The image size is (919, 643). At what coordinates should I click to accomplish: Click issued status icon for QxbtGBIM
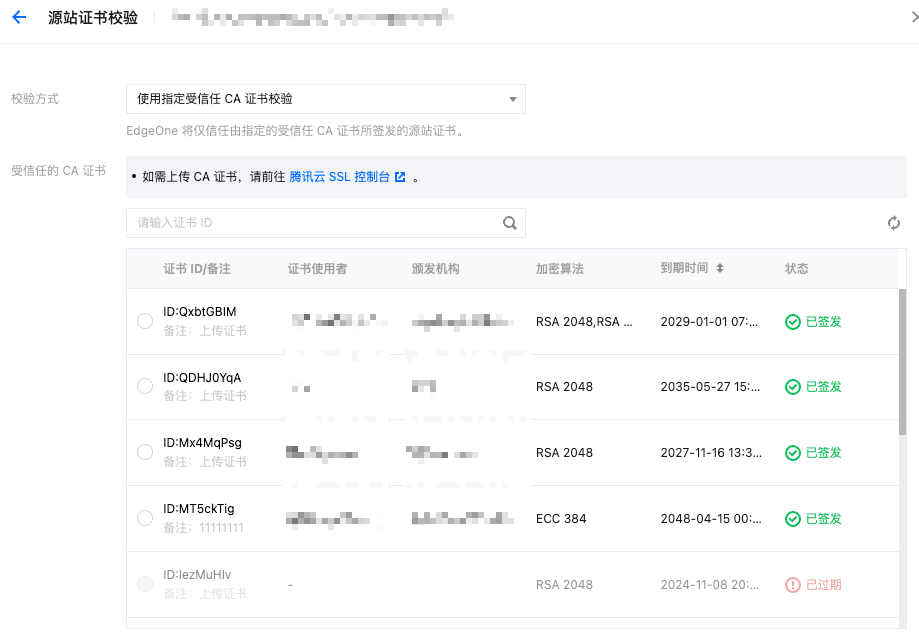(793, 322)
